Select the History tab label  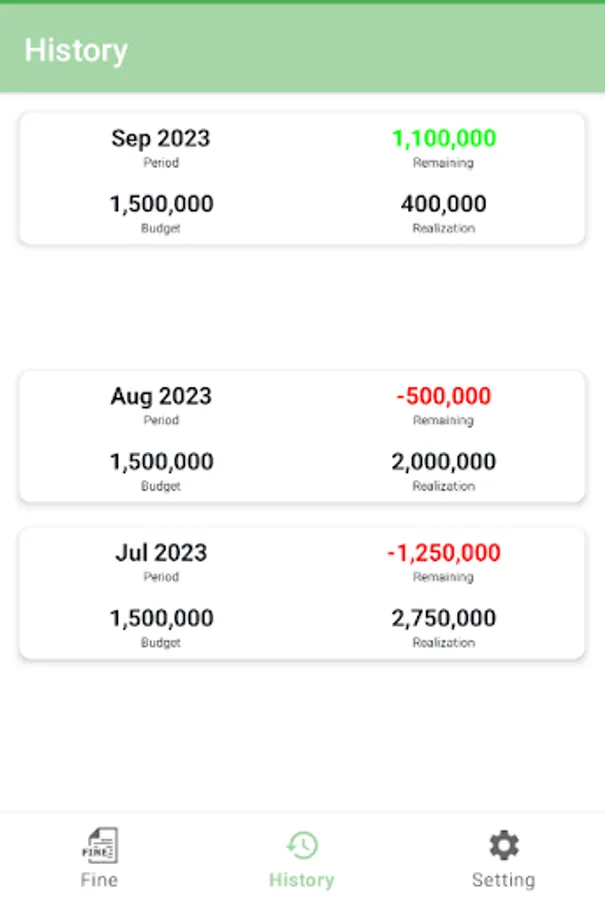(301, 880)
